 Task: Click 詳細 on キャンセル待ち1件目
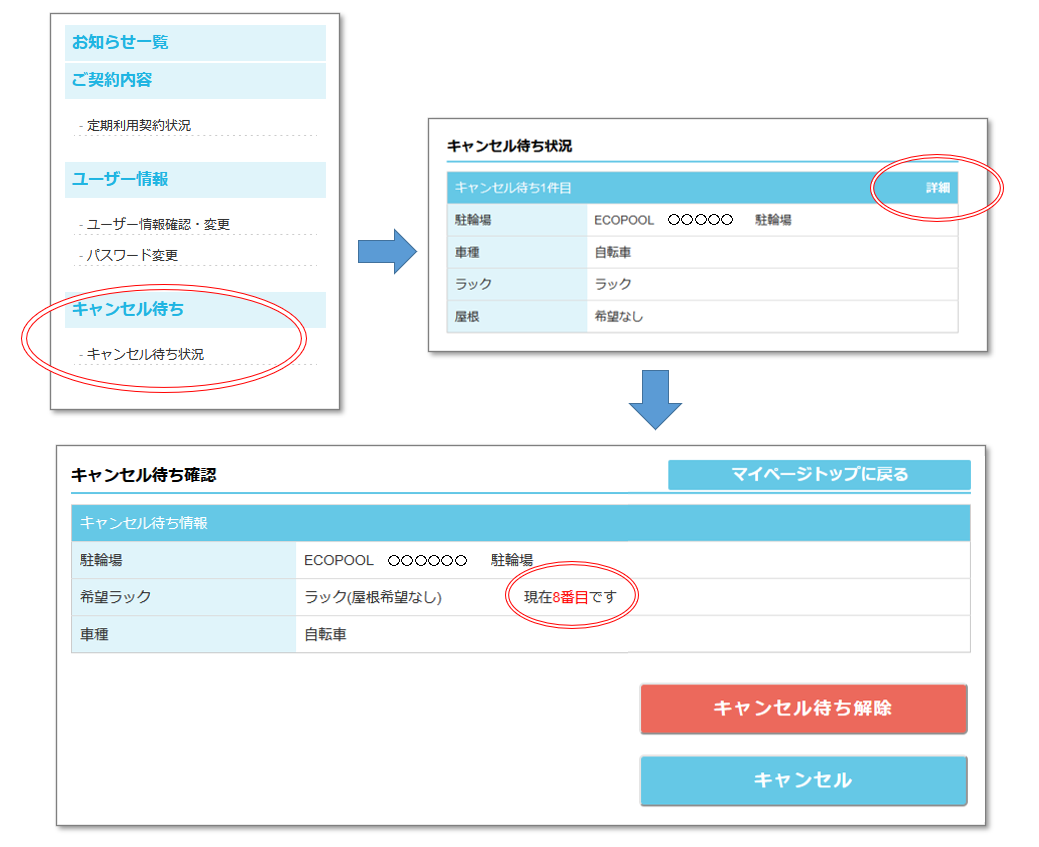tap(937, 188)
